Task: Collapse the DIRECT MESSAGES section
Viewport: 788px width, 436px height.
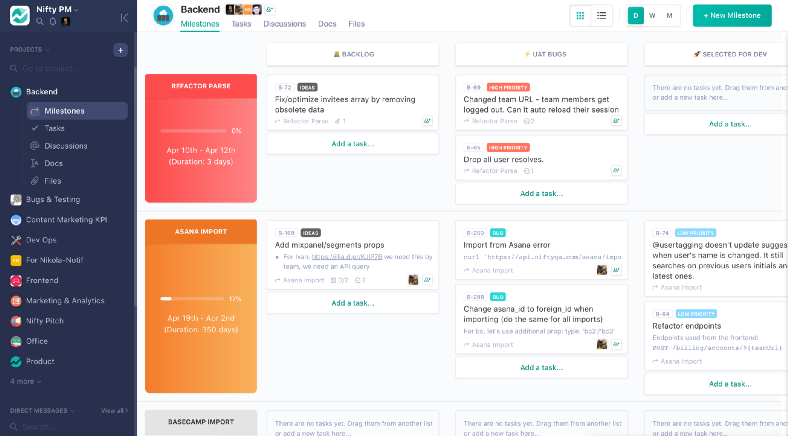Action: coord(72,410)
